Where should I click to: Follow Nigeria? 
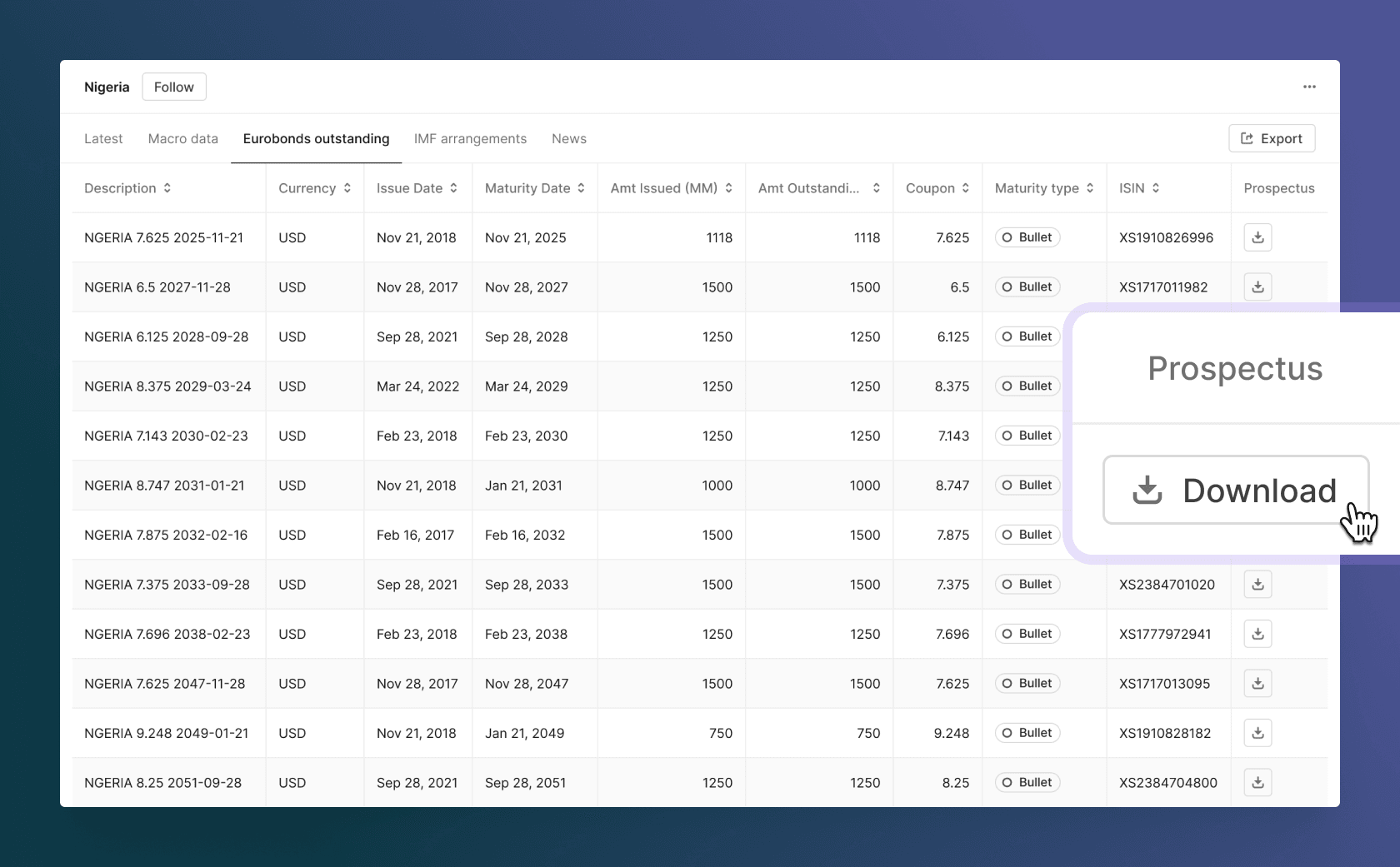point(174,87)
